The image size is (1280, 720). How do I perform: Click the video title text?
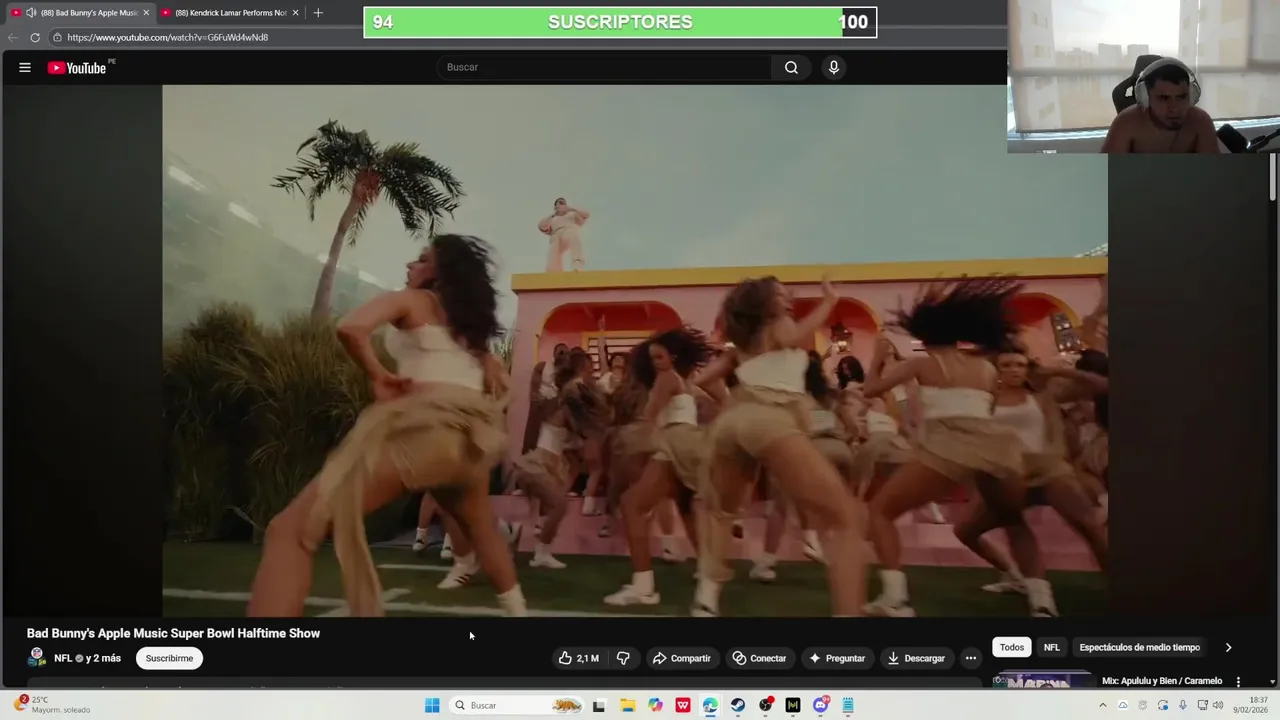[173, 633]
